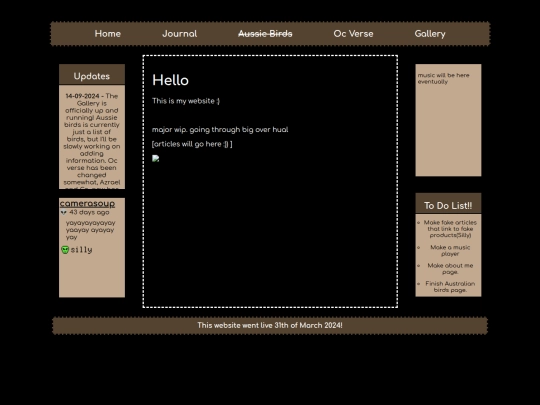Screen dimensions: 540x405
Task: Open the Journal page
Action: pos(179,34)
